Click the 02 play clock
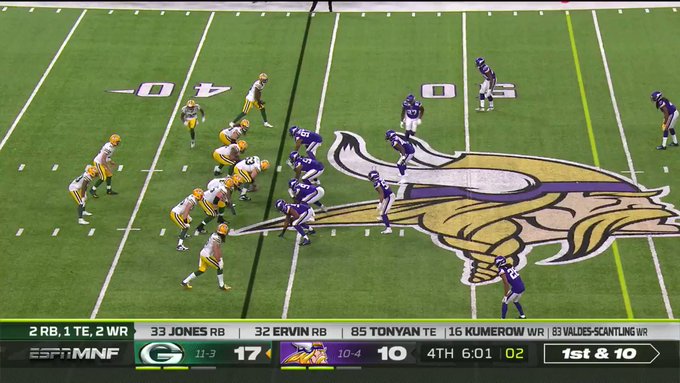680x383 pixels. (514, 354)
